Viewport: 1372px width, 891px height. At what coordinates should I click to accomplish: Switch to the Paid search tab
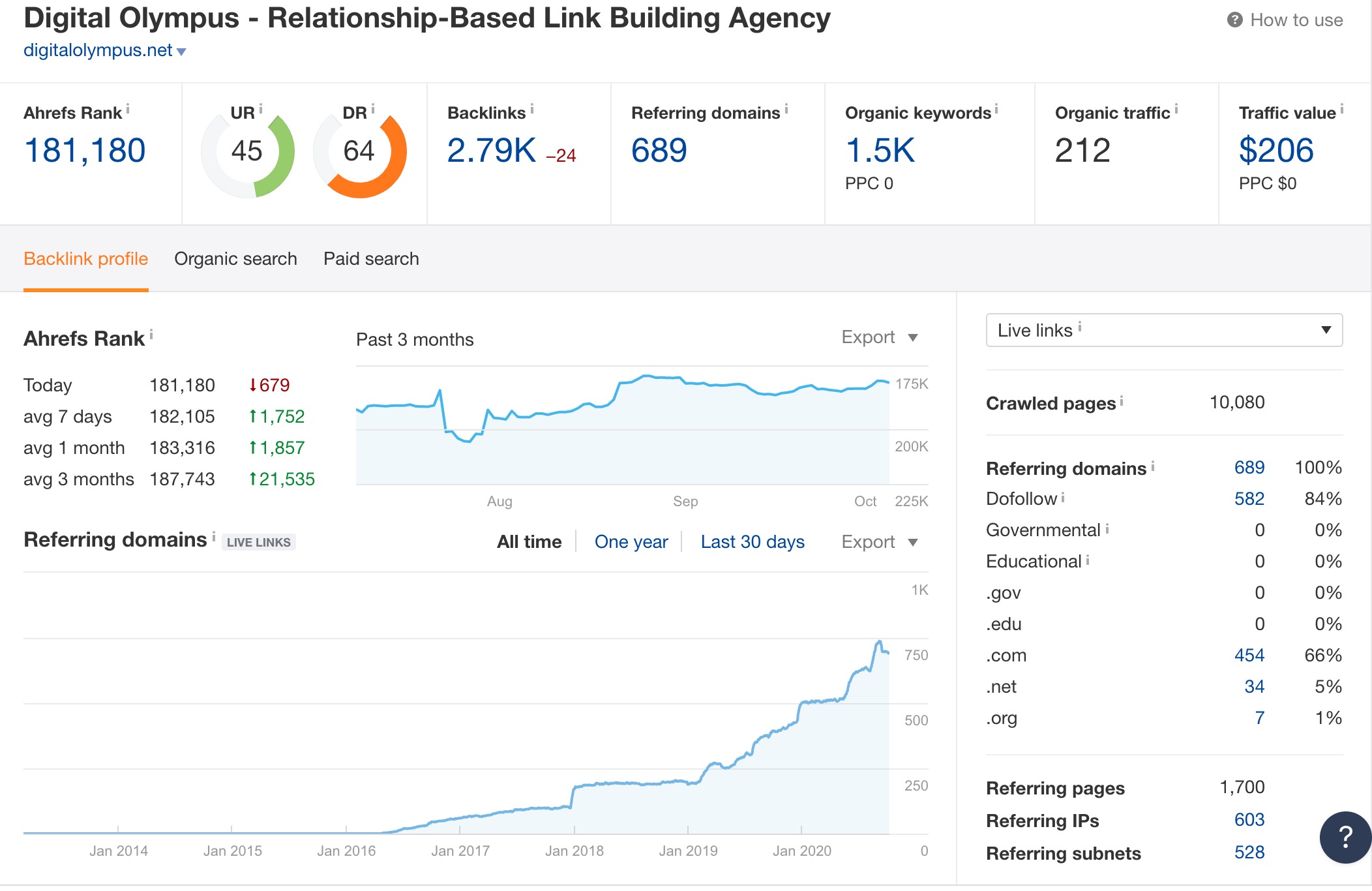click(371, 259)
